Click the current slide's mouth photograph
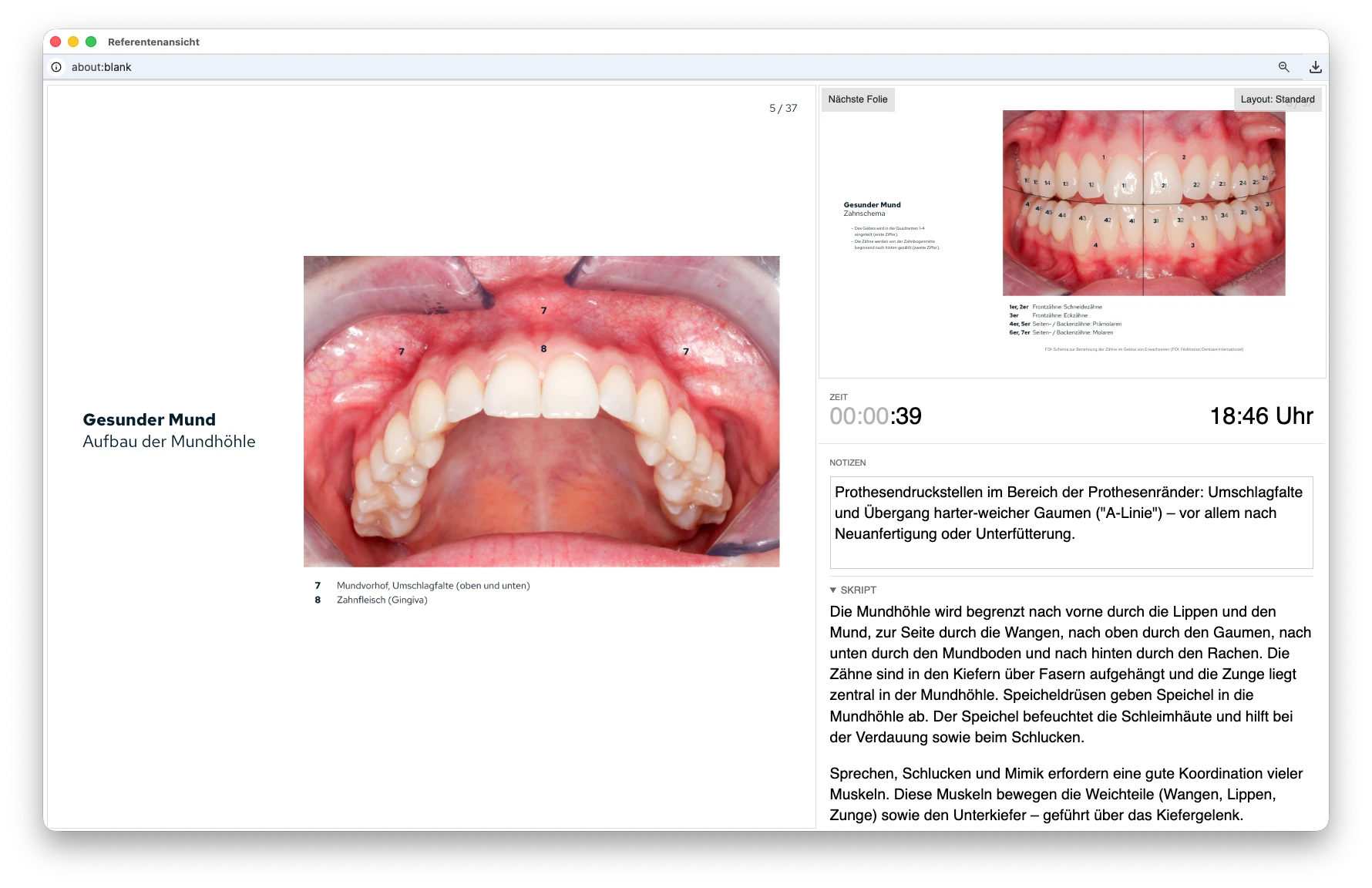This screenshot has width=1372, height=888. click(x=541, y=411)
